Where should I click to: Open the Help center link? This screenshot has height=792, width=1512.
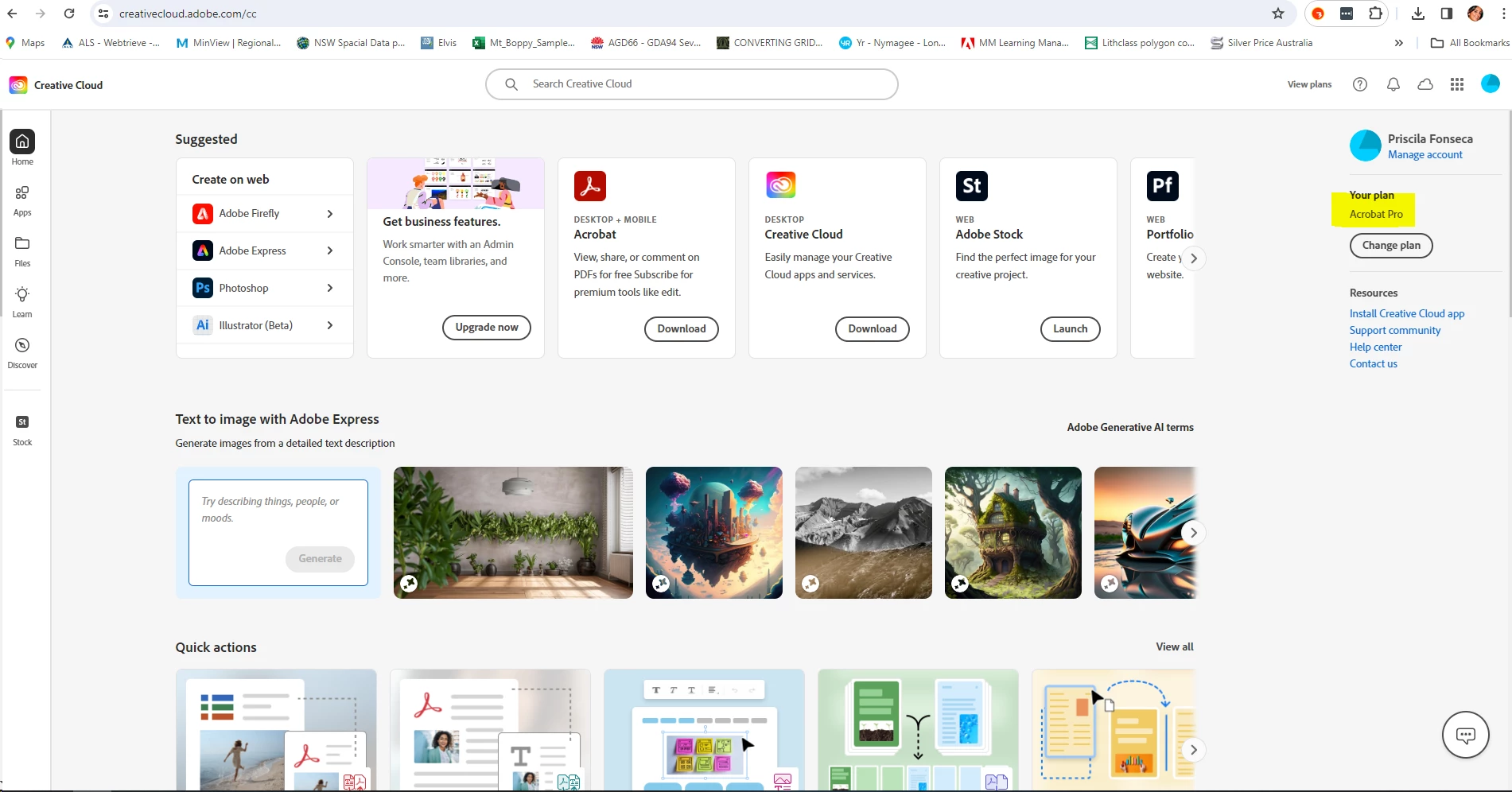(1375, 347)
